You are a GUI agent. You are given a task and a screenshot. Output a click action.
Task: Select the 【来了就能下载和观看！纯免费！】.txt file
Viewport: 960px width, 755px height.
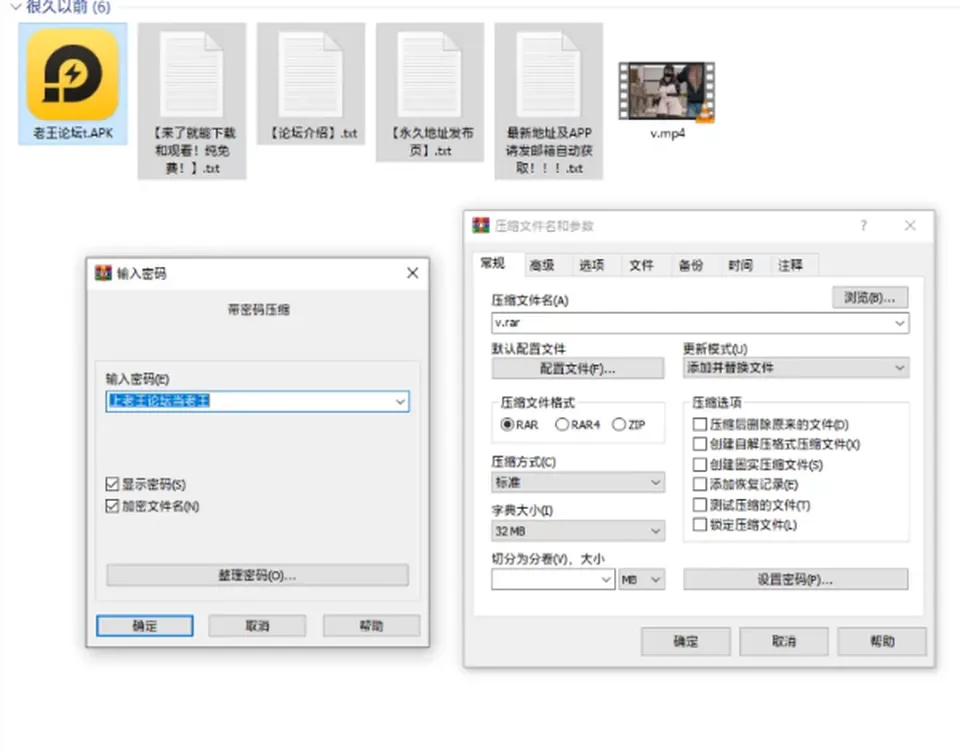tap(192, 101)
